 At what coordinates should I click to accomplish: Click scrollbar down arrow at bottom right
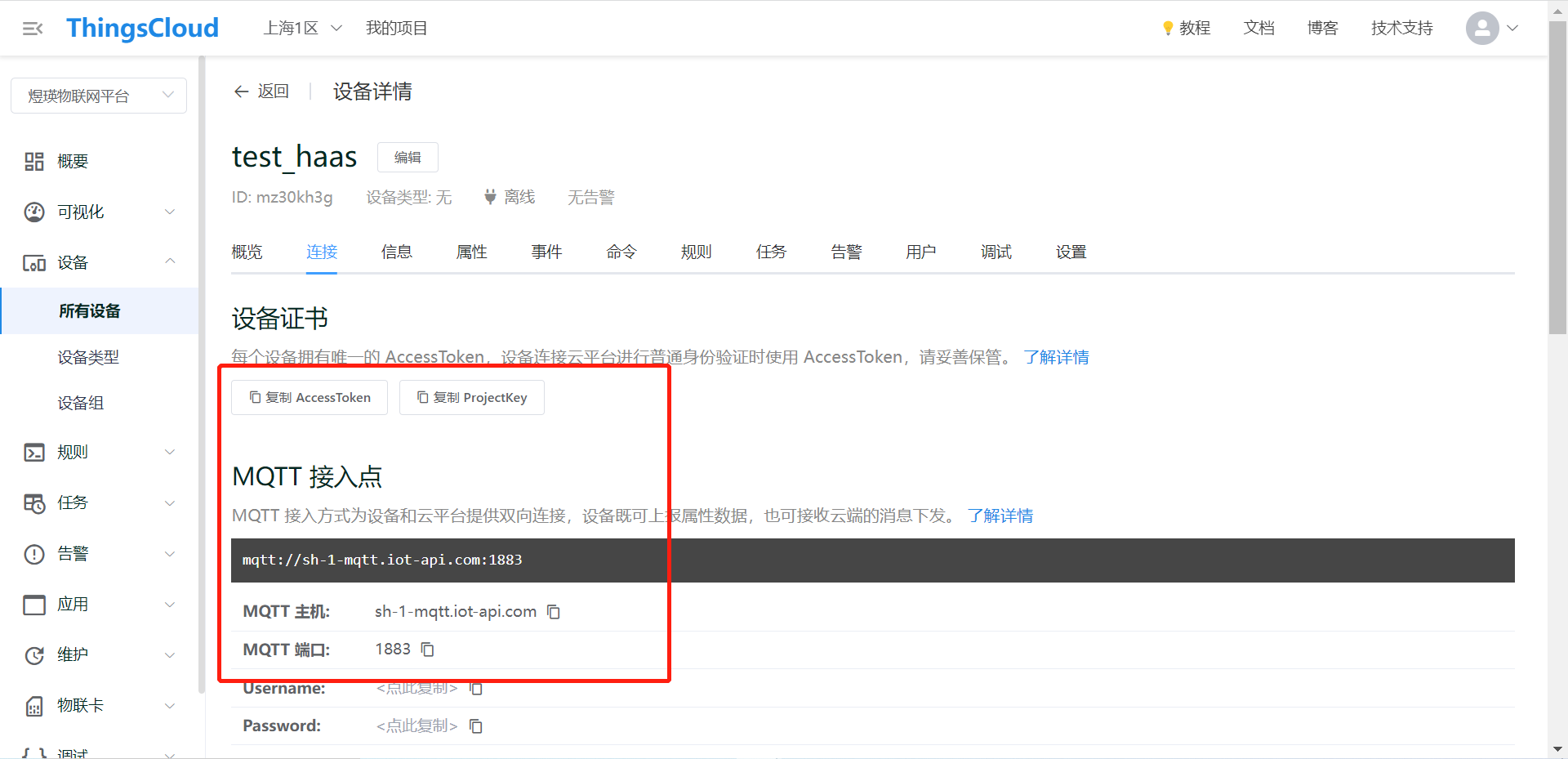1557,749
